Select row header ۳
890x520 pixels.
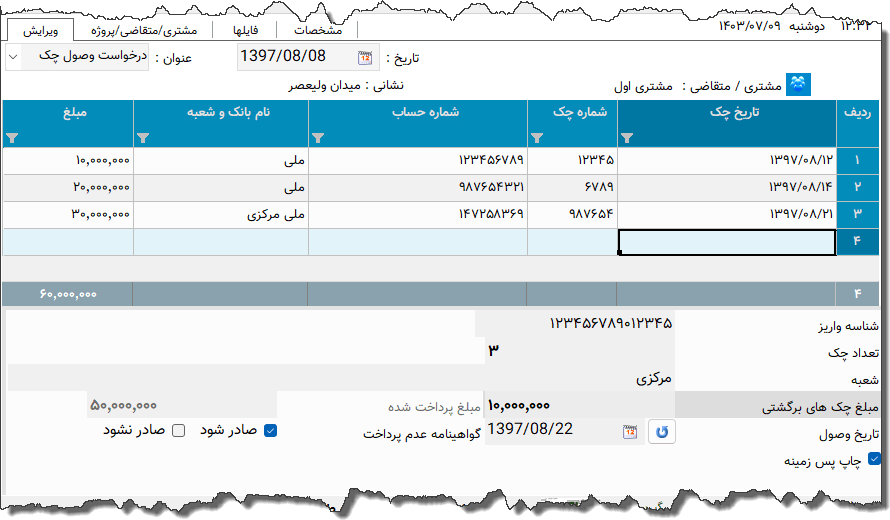point(858,215)
